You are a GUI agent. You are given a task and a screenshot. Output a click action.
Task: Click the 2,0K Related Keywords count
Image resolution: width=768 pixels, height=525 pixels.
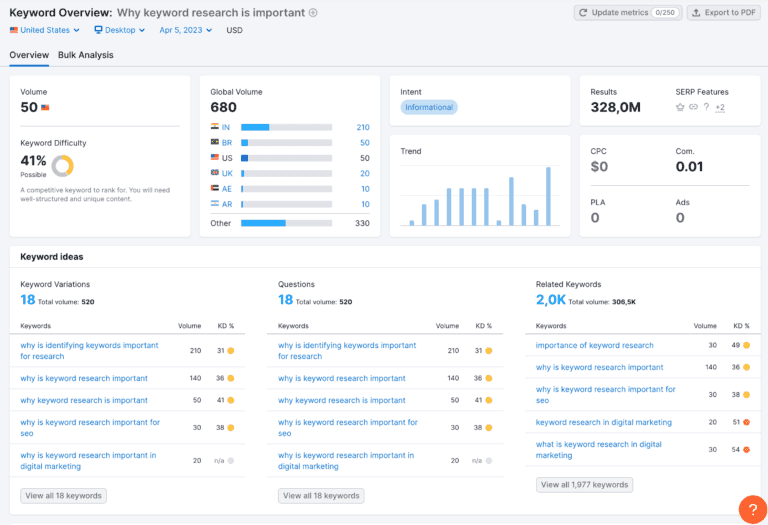(x=551, y=300)
